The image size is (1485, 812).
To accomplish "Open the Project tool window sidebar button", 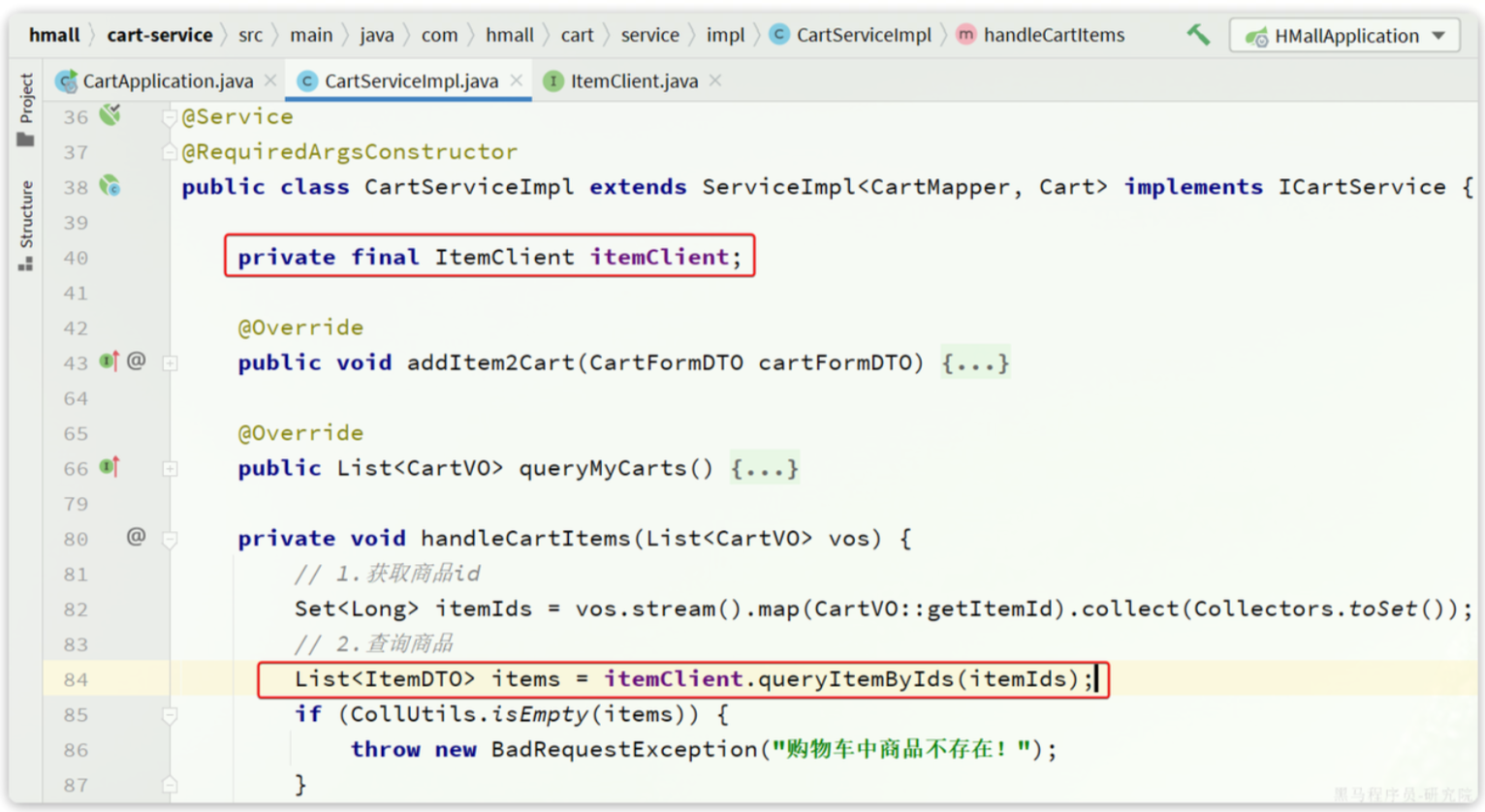I will pos(26,109).
